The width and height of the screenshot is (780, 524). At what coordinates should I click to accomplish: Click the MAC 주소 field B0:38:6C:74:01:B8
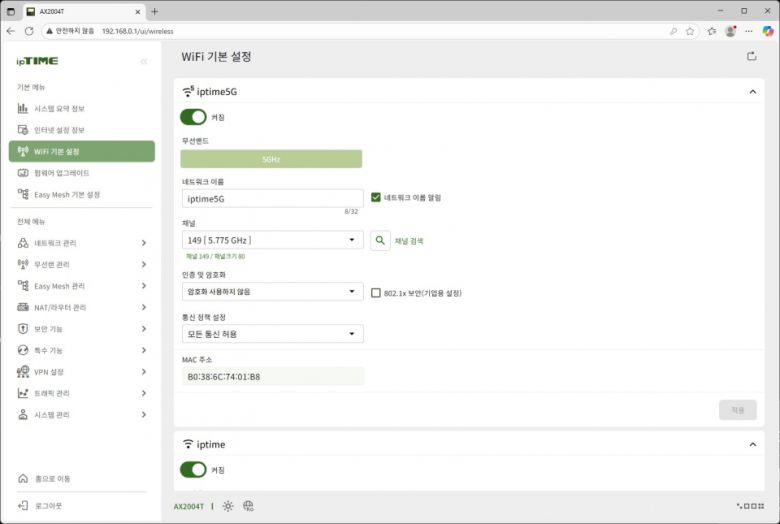click(x=273, y=377)
